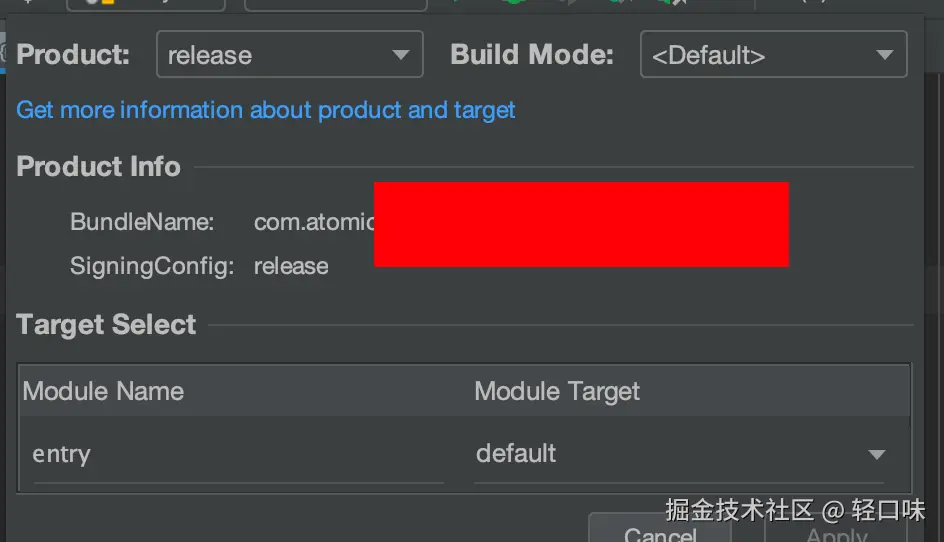
Task: Click the red redacted block
Action: 581,224
